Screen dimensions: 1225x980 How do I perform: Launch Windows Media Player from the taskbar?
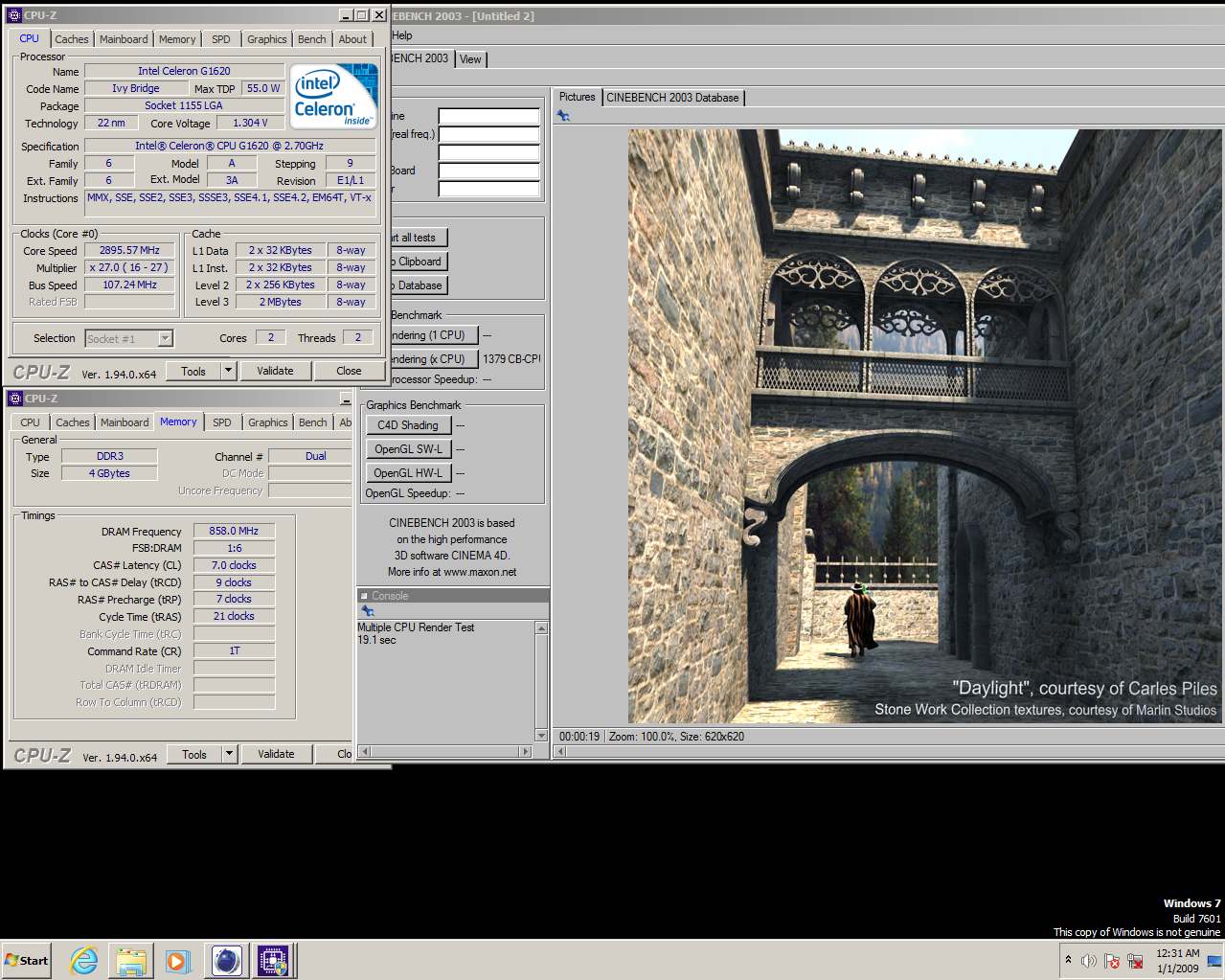tap(178, 960)
